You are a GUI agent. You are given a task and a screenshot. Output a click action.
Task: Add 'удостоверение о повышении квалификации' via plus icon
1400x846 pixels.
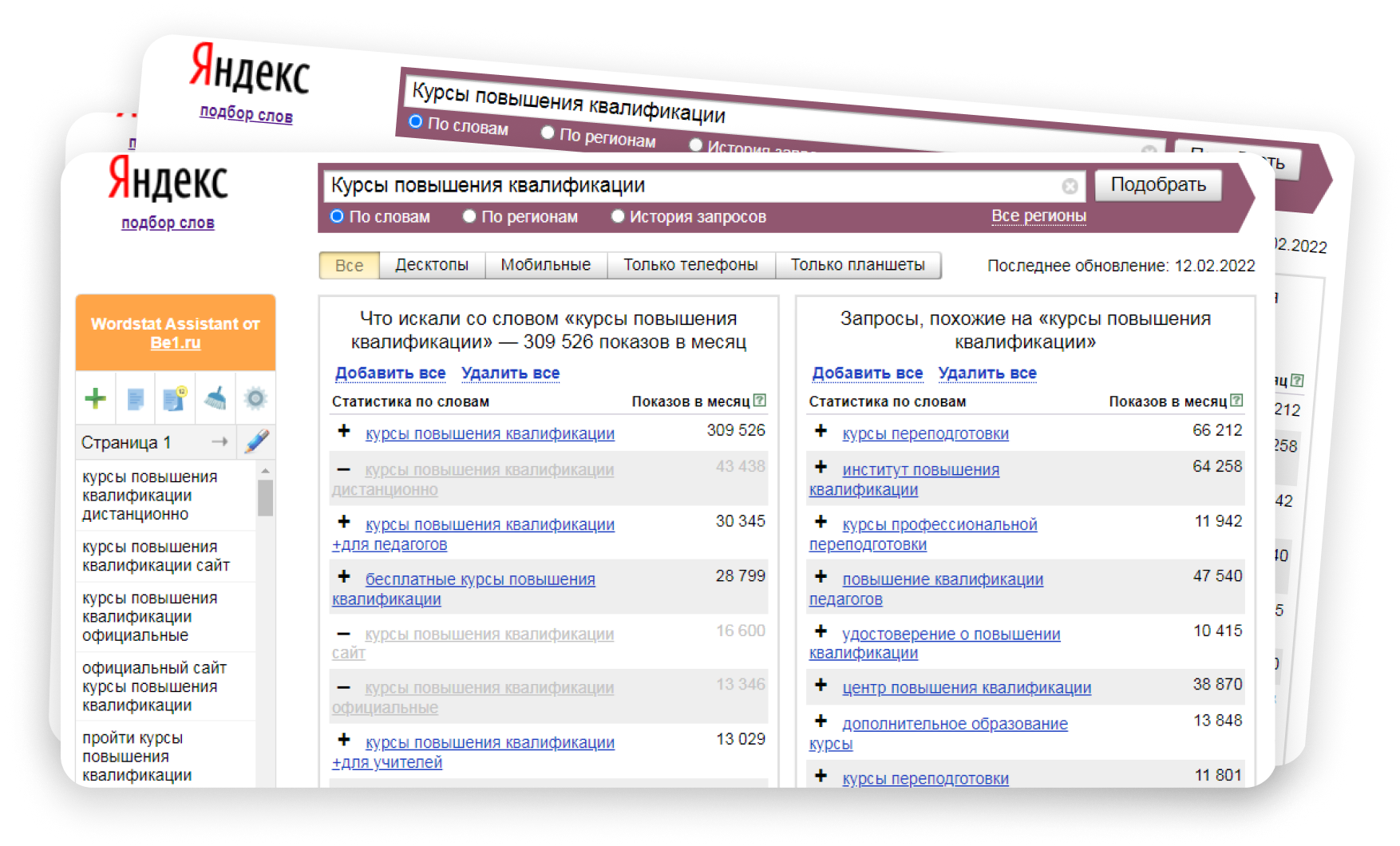(821, 631)
